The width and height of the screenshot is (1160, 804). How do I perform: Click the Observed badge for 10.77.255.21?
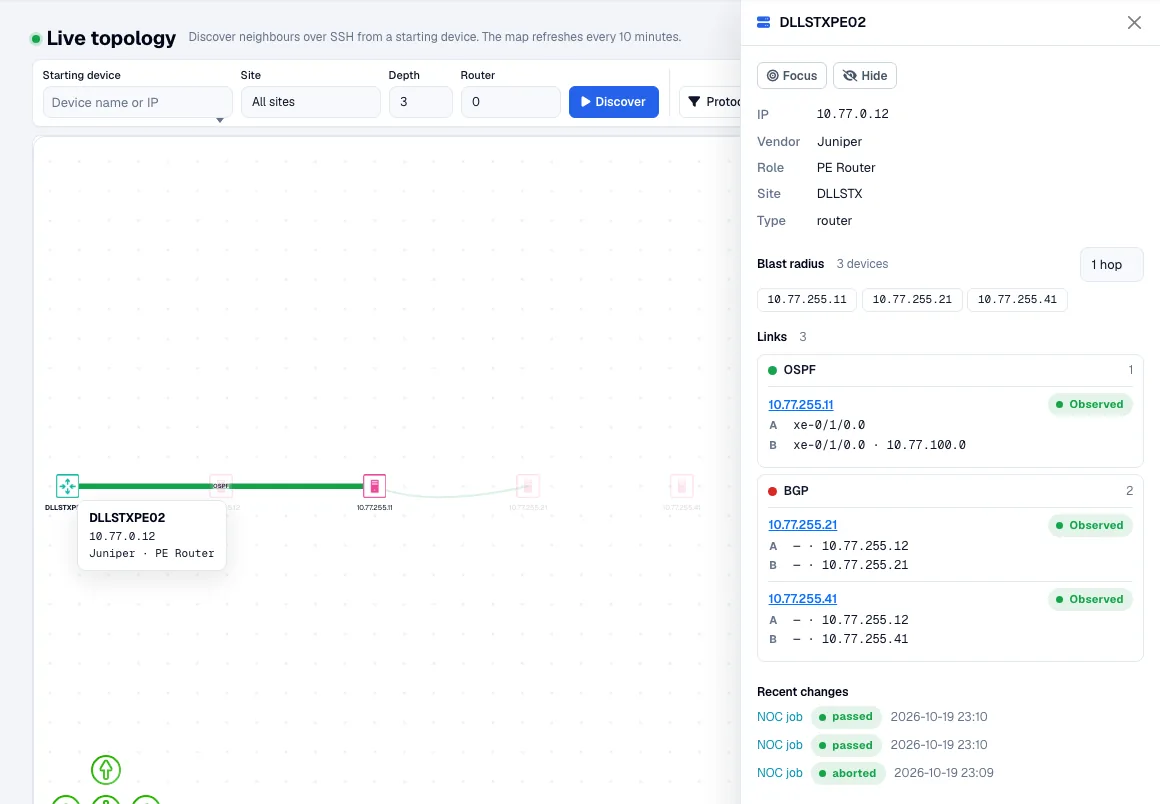click(1090, 526)
